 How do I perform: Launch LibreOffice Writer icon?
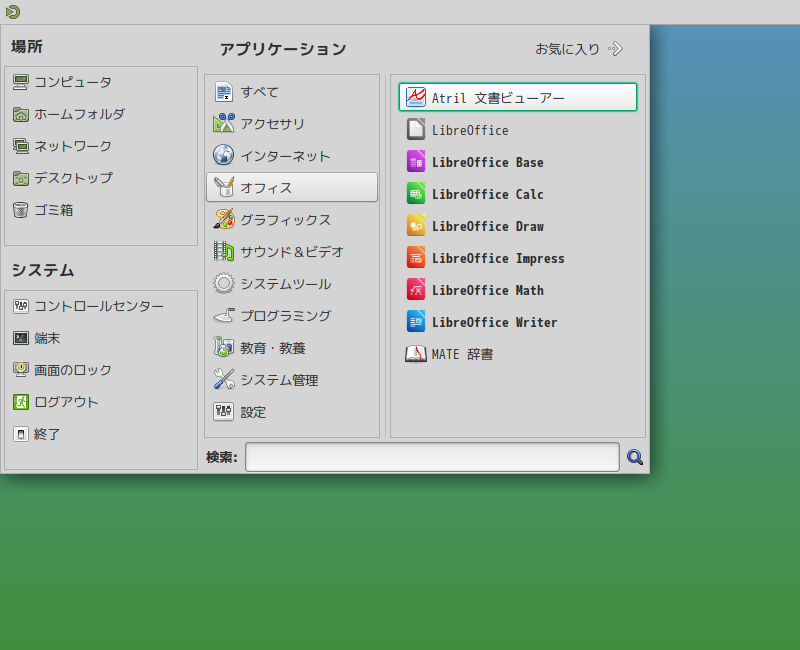(x=416, y=321)
